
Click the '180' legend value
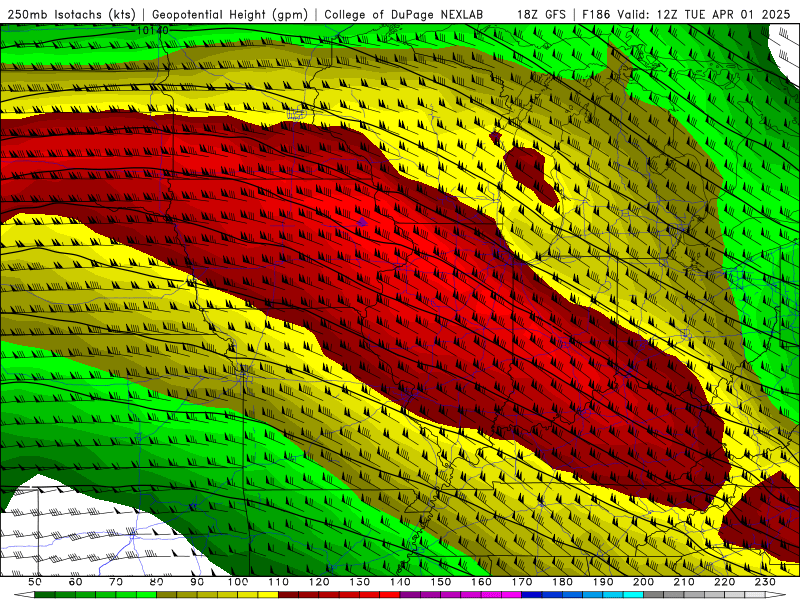click(x=563, y=582)
